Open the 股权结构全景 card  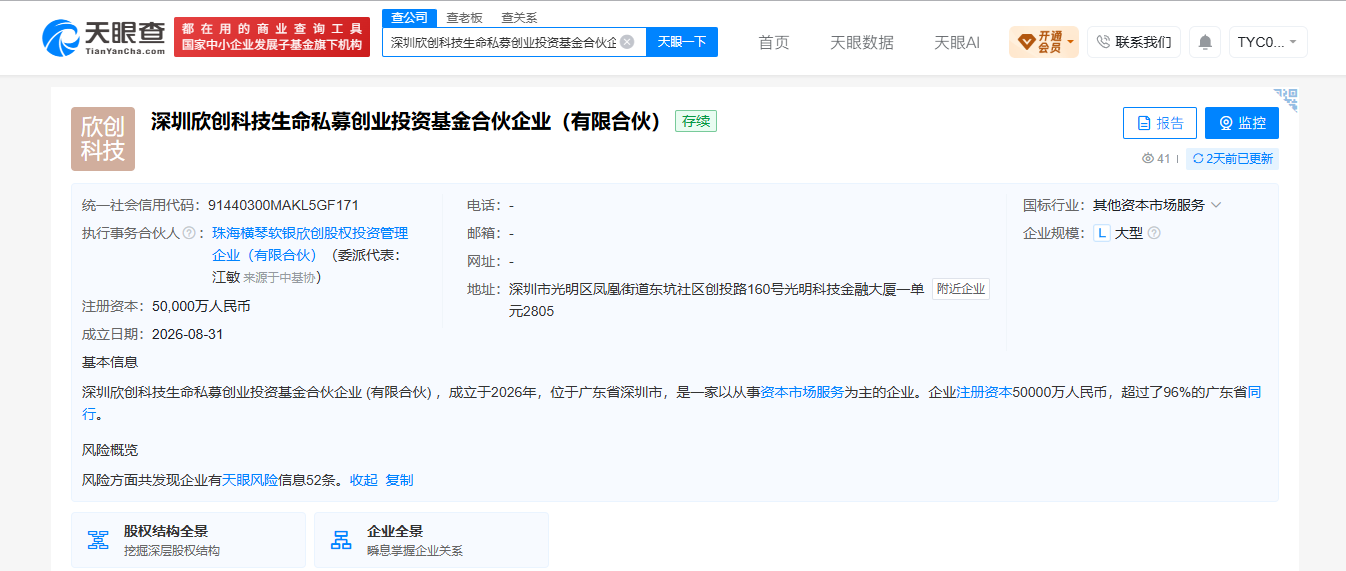188,540
